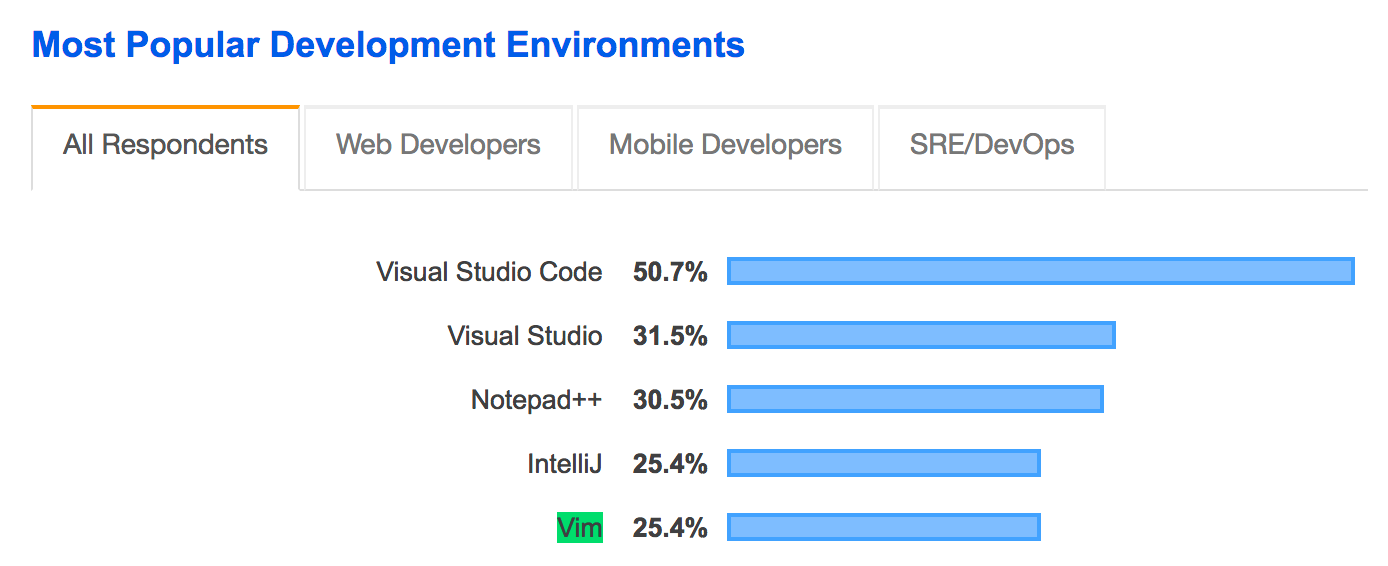This screenshot has width=1388, height=566.
Task: Click the IntelliJ bar
Action: (x=884, y=463)
